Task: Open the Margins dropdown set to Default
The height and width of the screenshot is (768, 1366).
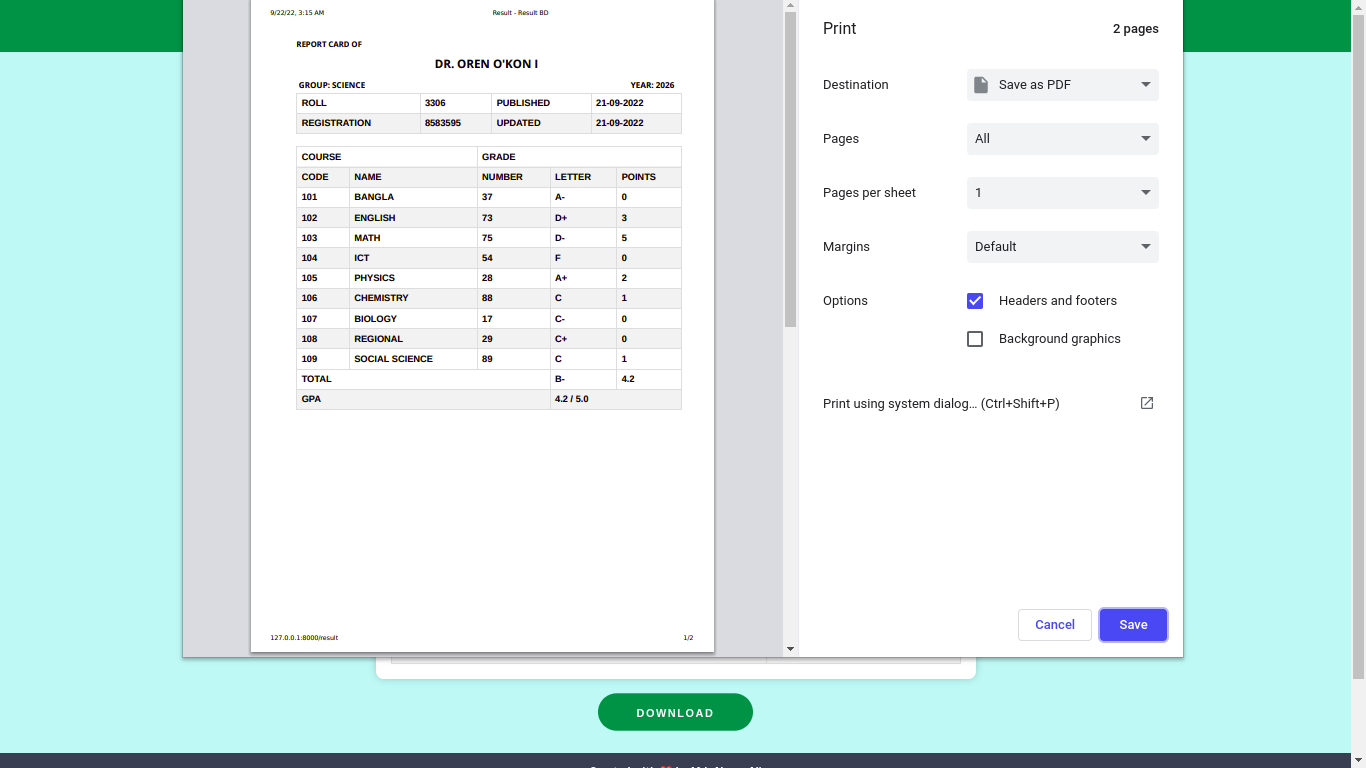Action: (1063, 247)
